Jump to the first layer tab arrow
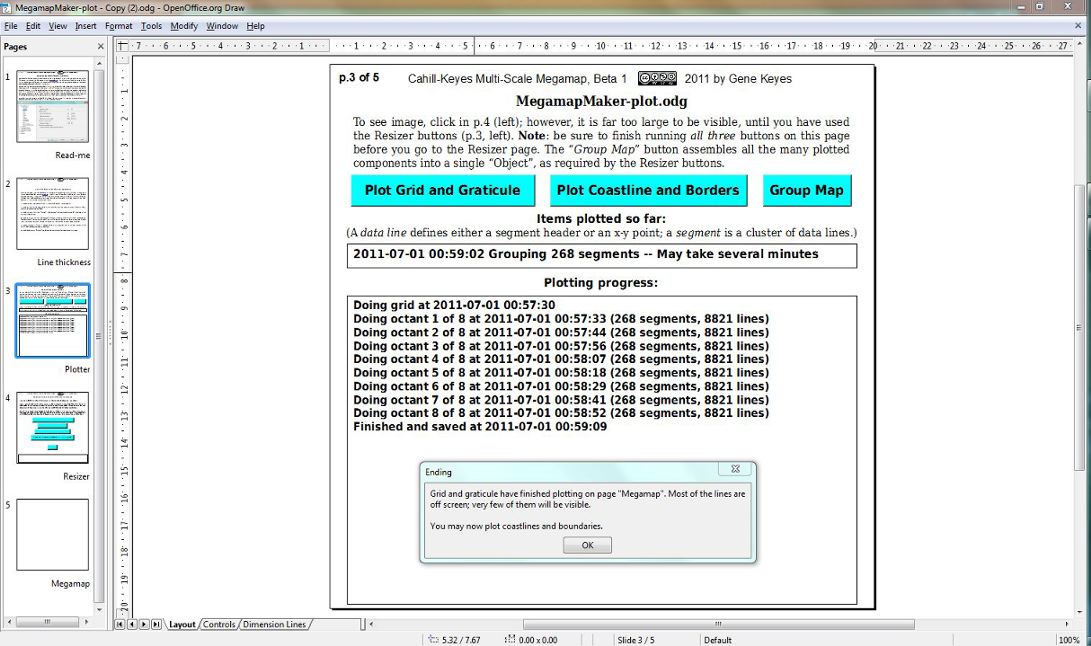 tap(120, 624)
